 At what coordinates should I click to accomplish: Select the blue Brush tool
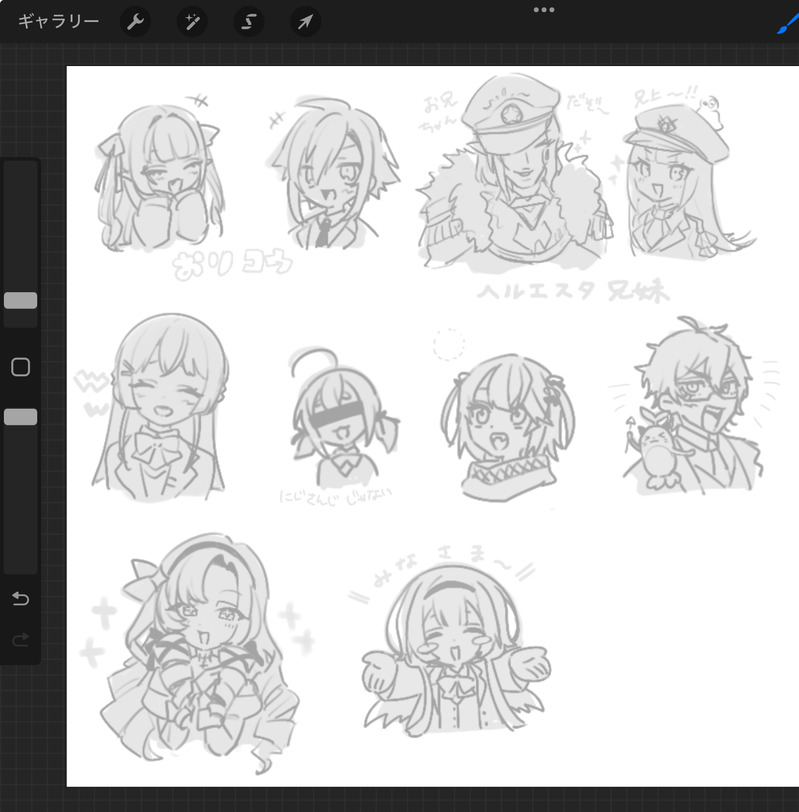pos(788,24)
